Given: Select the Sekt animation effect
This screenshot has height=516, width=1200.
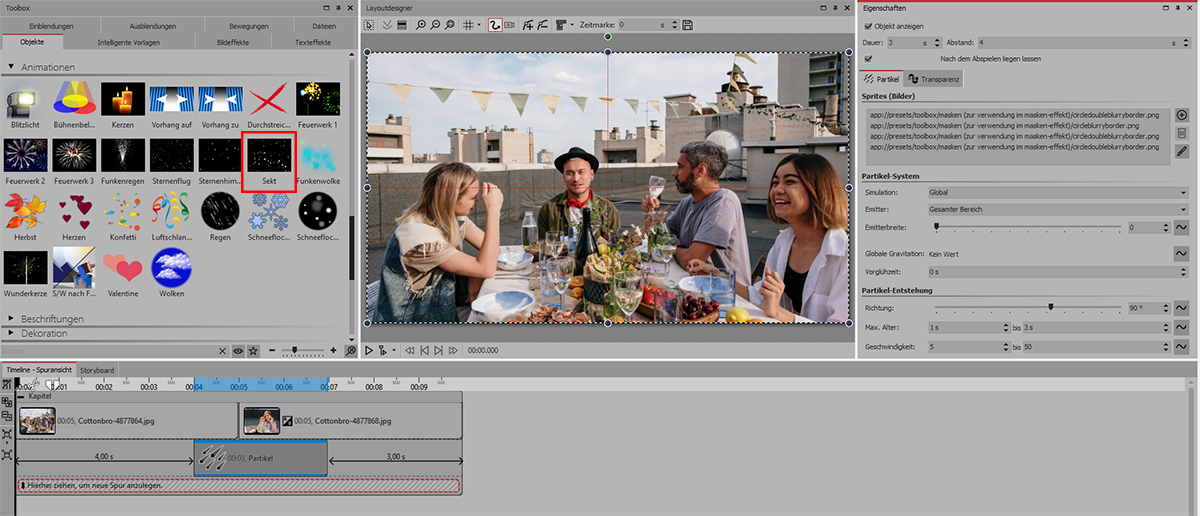Looking at the screenshot, I should (x=269, y=157).
